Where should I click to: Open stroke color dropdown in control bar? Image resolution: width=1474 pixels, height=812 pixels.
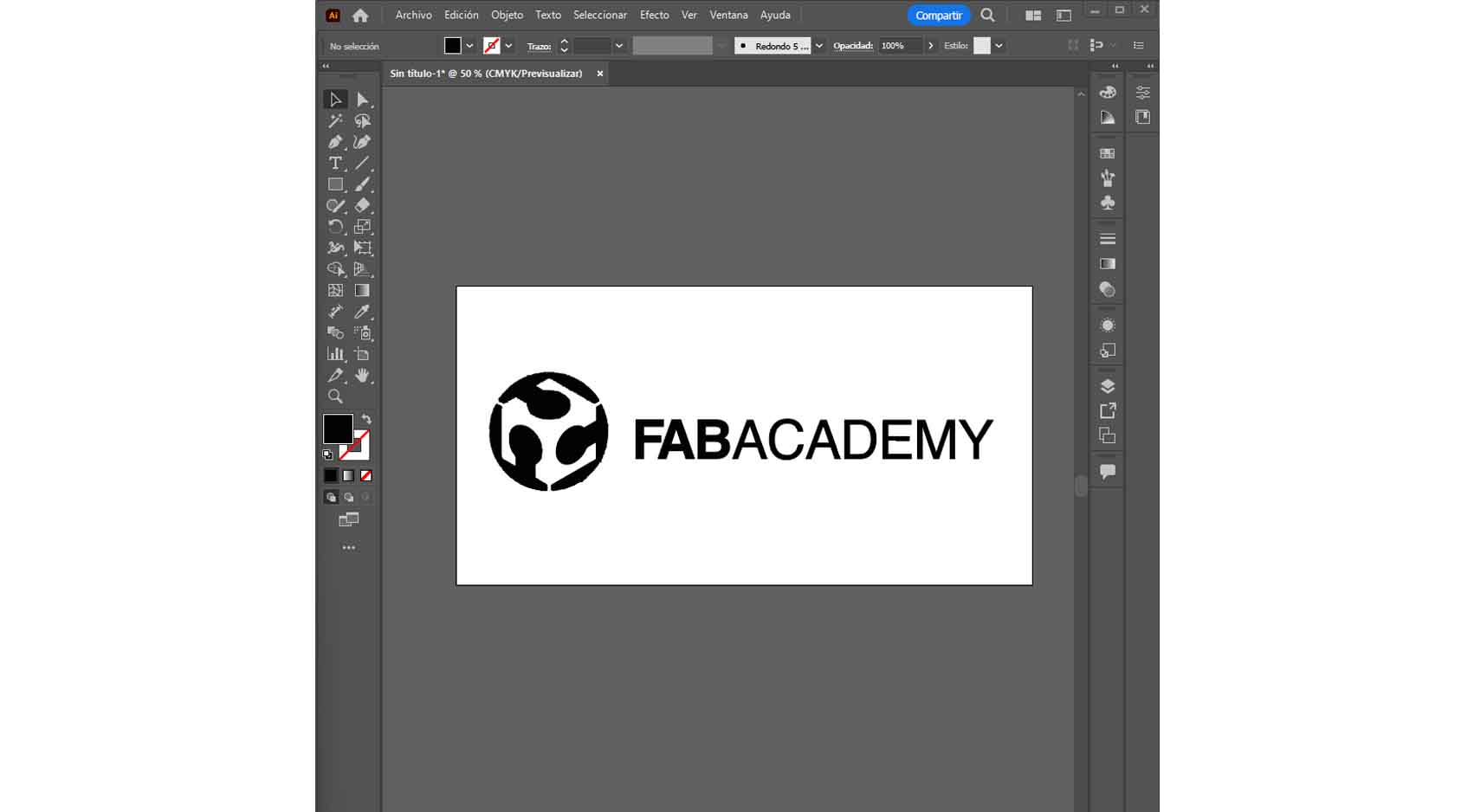508,46
